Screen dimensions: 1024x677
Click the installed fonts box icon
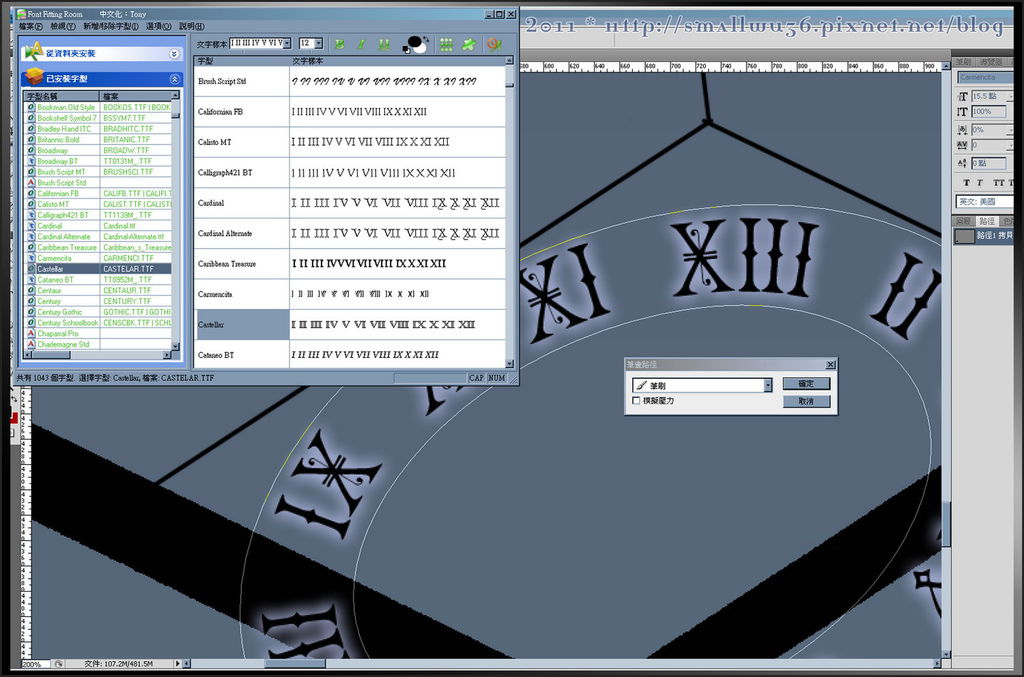(33, 78)
